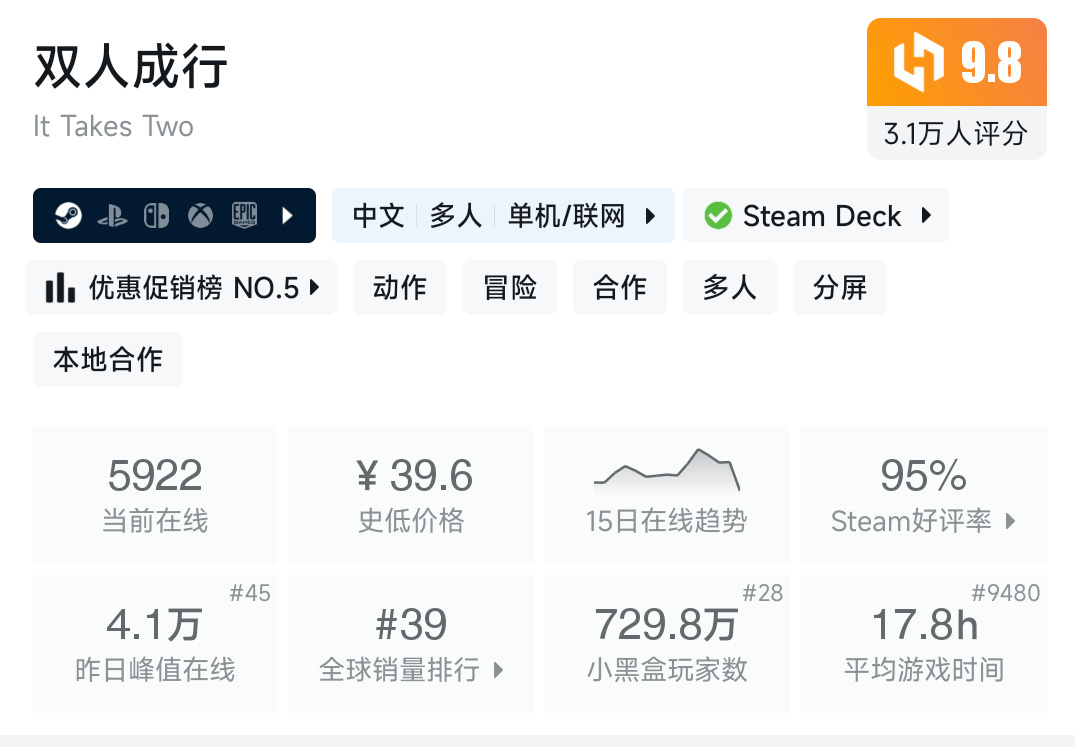Click the 3.1万人评分 rating count
The width and height of the screenshot is (1075, 747).
[x=956, y=131]
